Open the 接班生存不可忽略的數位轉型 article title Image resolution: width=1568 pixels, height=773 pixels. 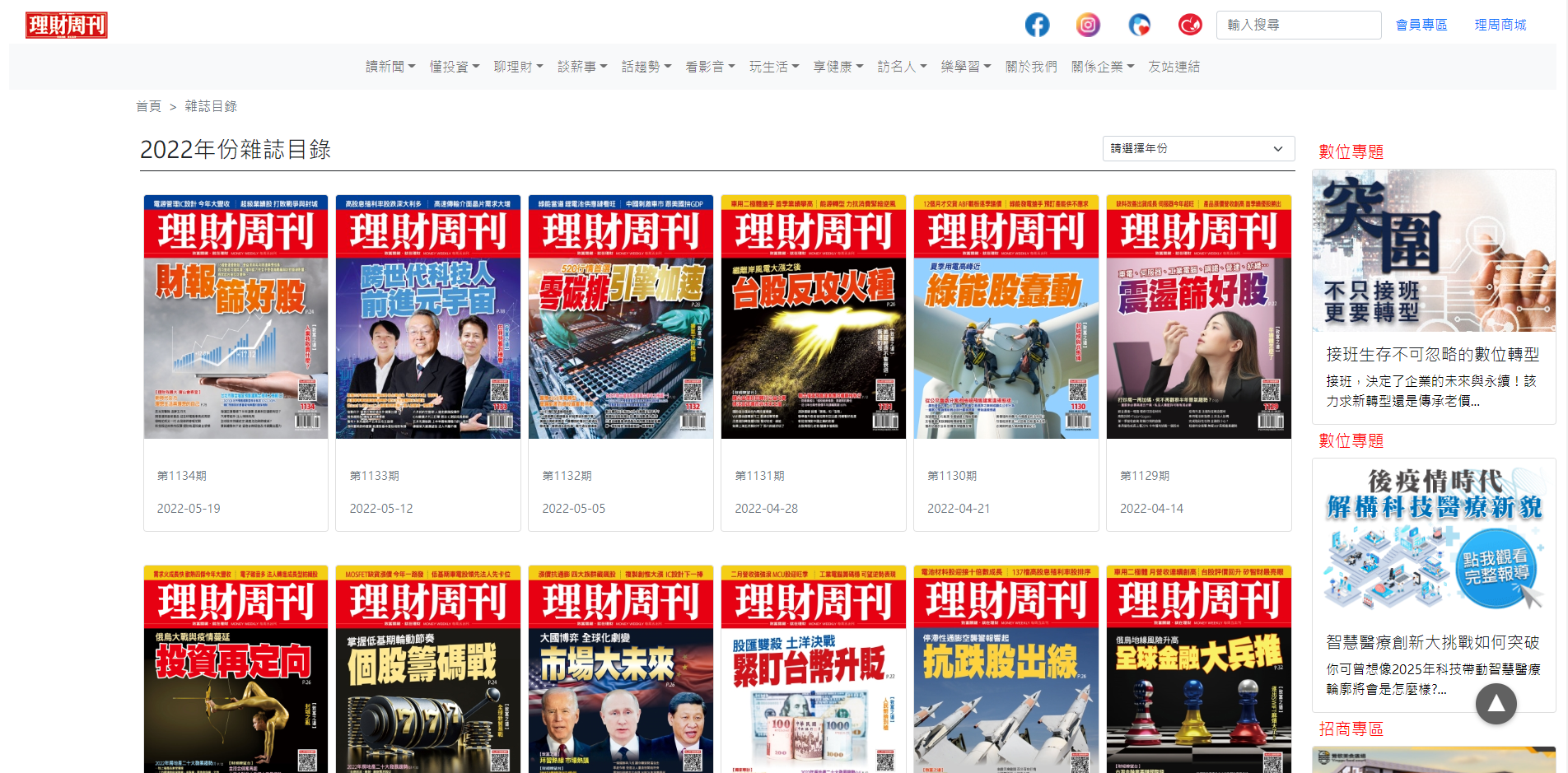1433,355
